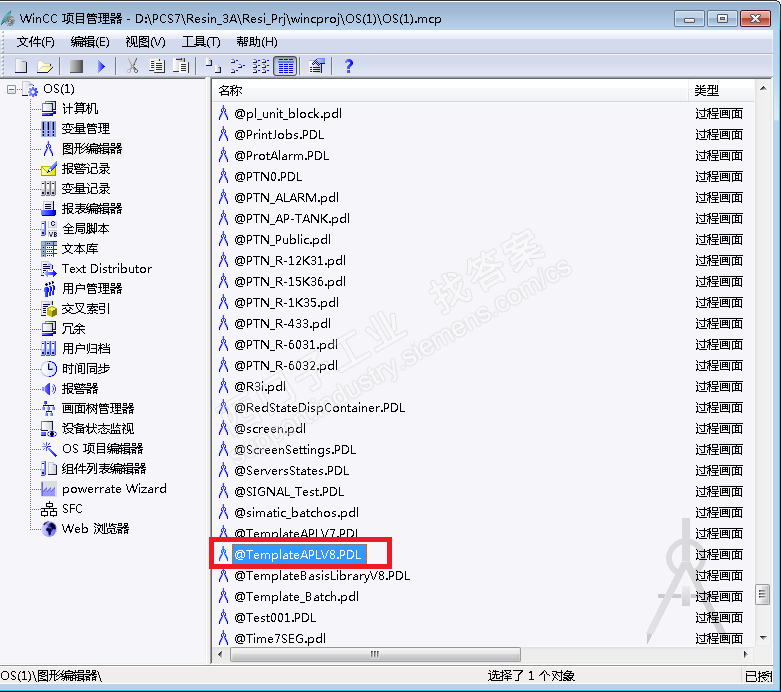The height and width of the screenshot is (692, 781).
Task: Click the 文本库 grid icon
Action: point(48,249)
